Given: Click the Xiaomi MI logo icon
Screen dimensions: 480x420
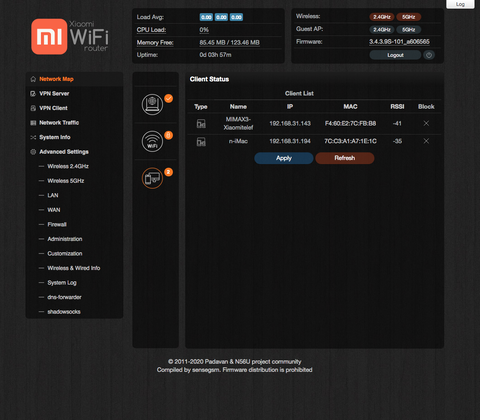Looking at the screenshot, I should [49, 37].
